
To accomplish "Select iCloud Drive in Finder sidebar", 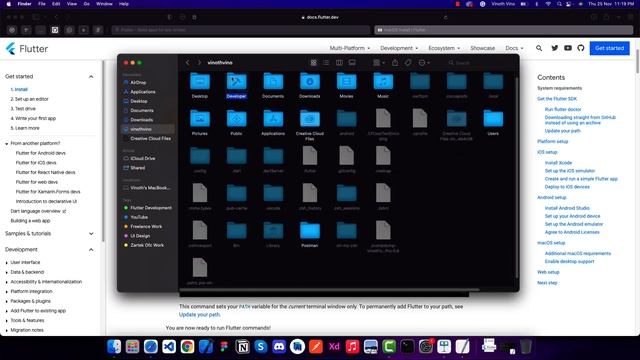I will pos(142,158).
